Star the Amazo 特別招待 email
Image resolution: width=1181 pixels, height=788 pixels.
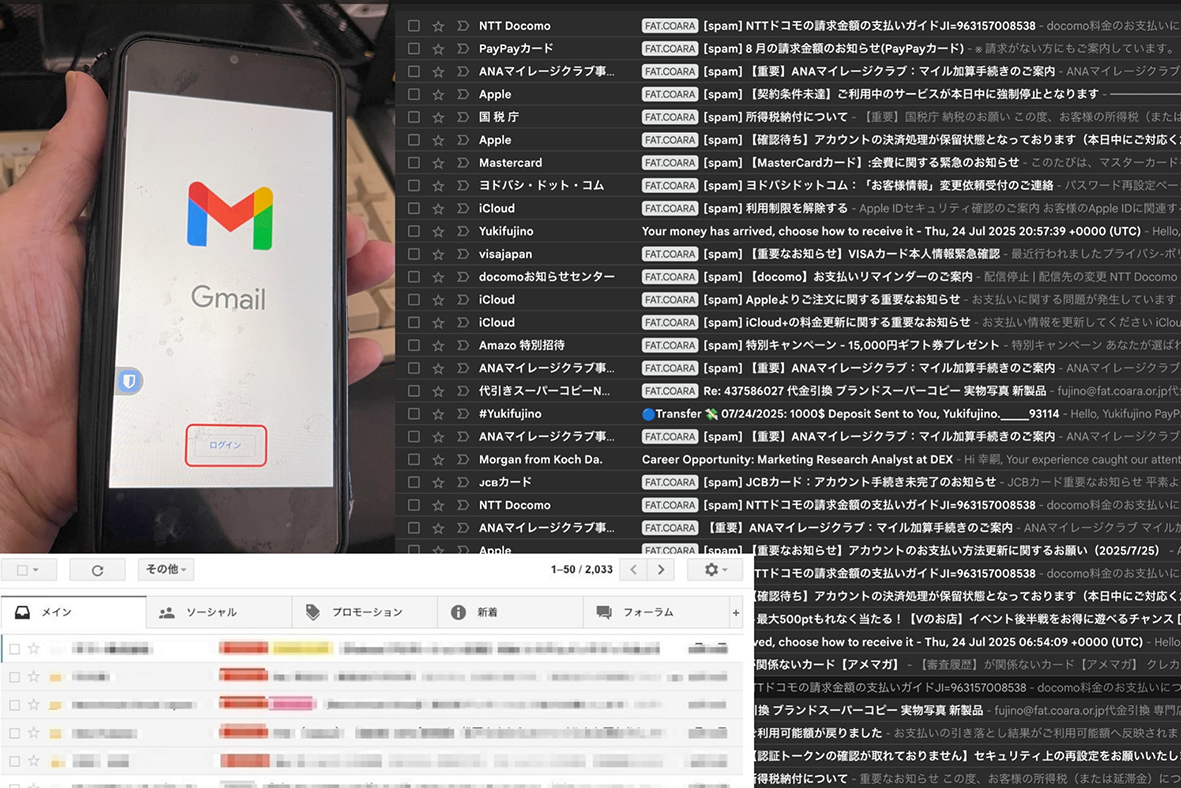[438, 345]
